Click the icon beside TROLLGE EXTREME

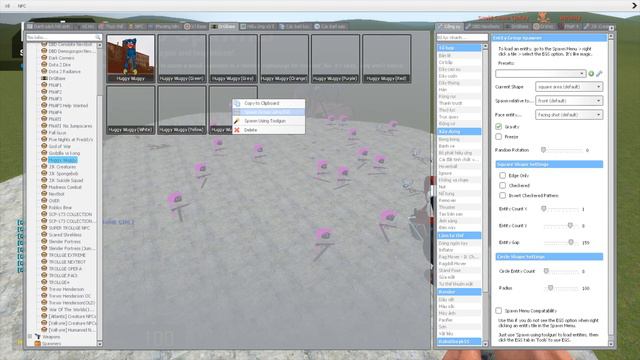(44, 255)
